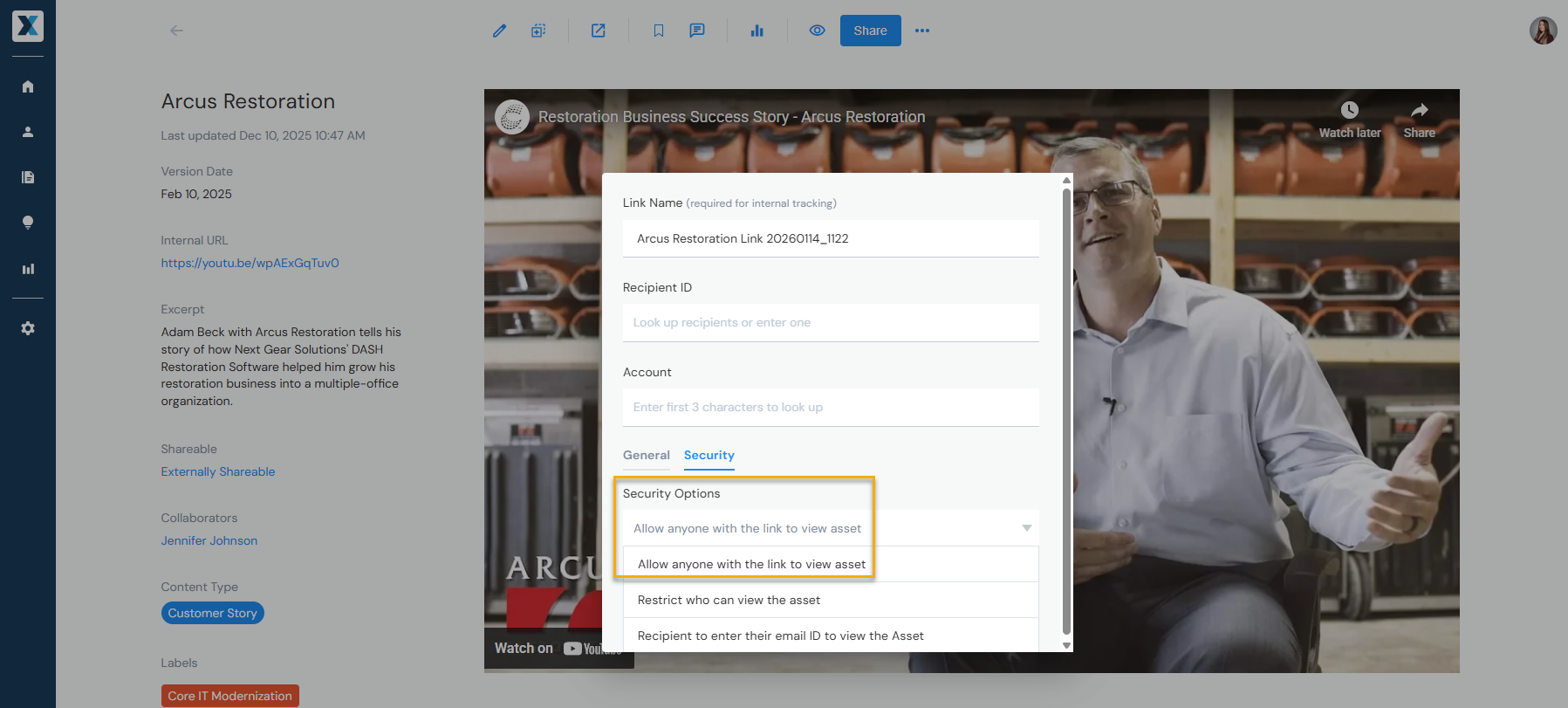Select Recipient to enter their email ID option
1568x708 pixels.
[831, 636]
